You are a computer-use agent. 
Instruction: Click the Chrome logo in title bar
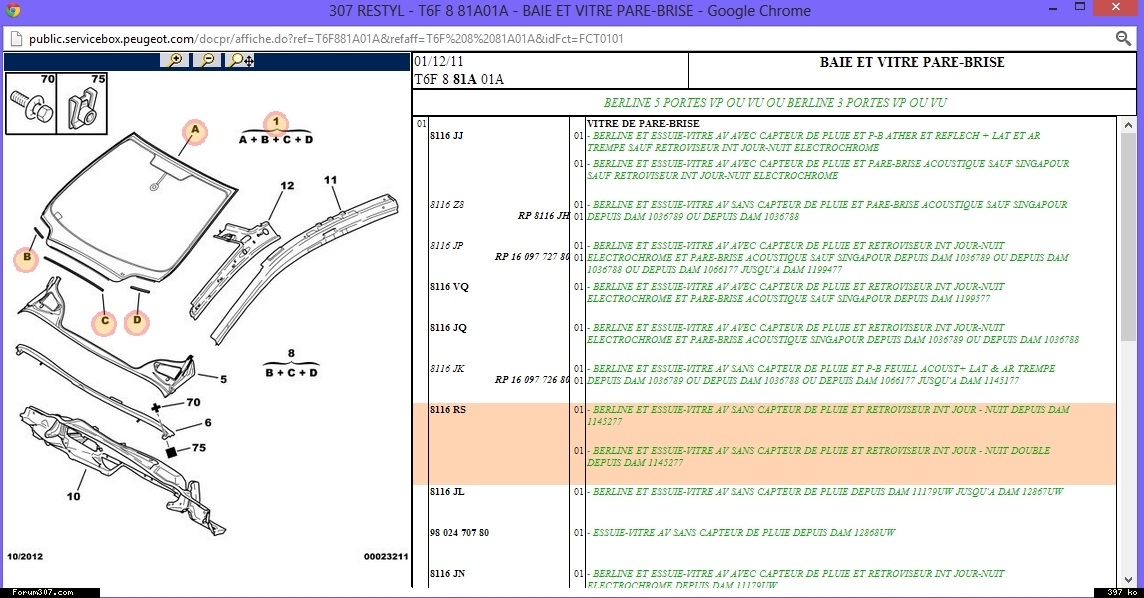[11, 11]
